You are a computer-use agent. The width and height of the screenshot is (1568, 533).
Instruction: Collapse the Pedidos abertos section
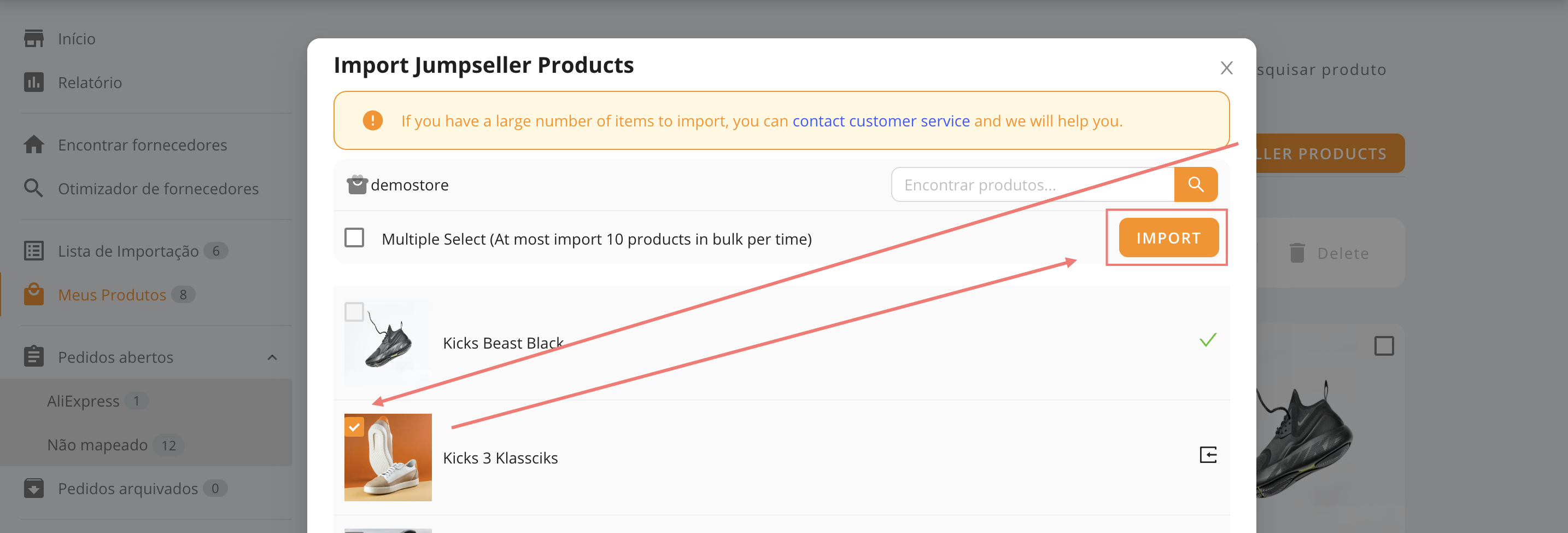click(272, 357)
